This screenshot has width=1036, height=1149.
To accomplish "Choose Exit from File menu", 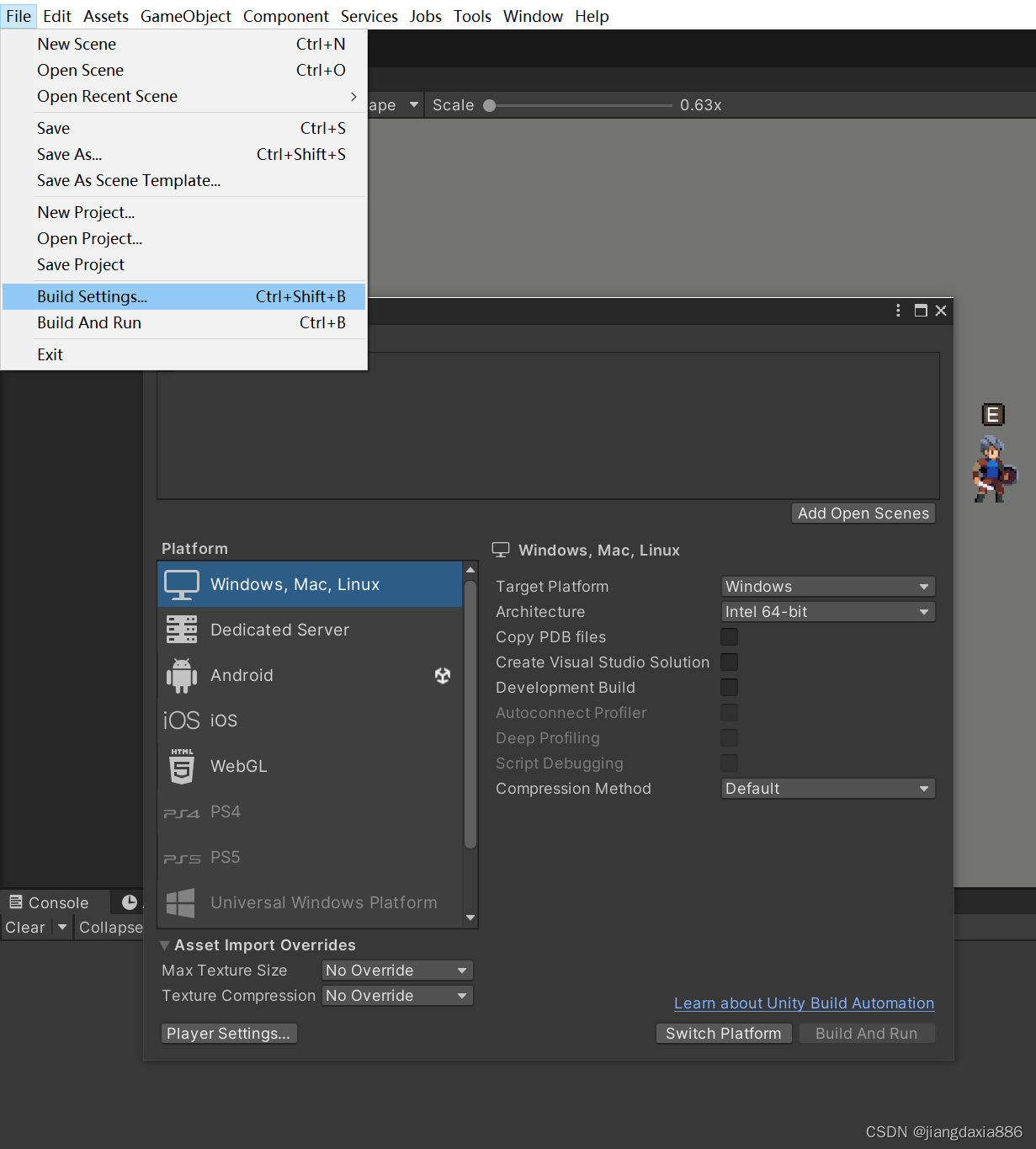I will click(184, 354).
